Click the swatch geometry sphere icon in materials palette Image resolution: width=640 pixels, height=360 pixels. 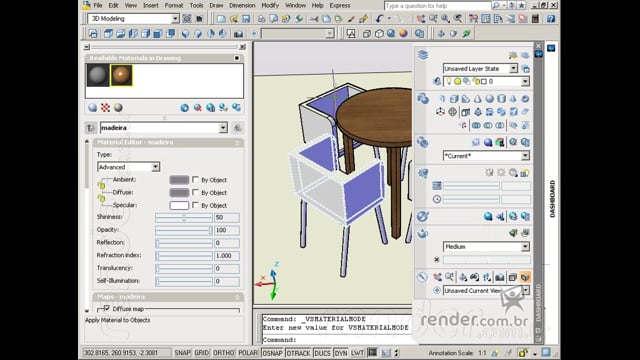[x=93, y=108]
